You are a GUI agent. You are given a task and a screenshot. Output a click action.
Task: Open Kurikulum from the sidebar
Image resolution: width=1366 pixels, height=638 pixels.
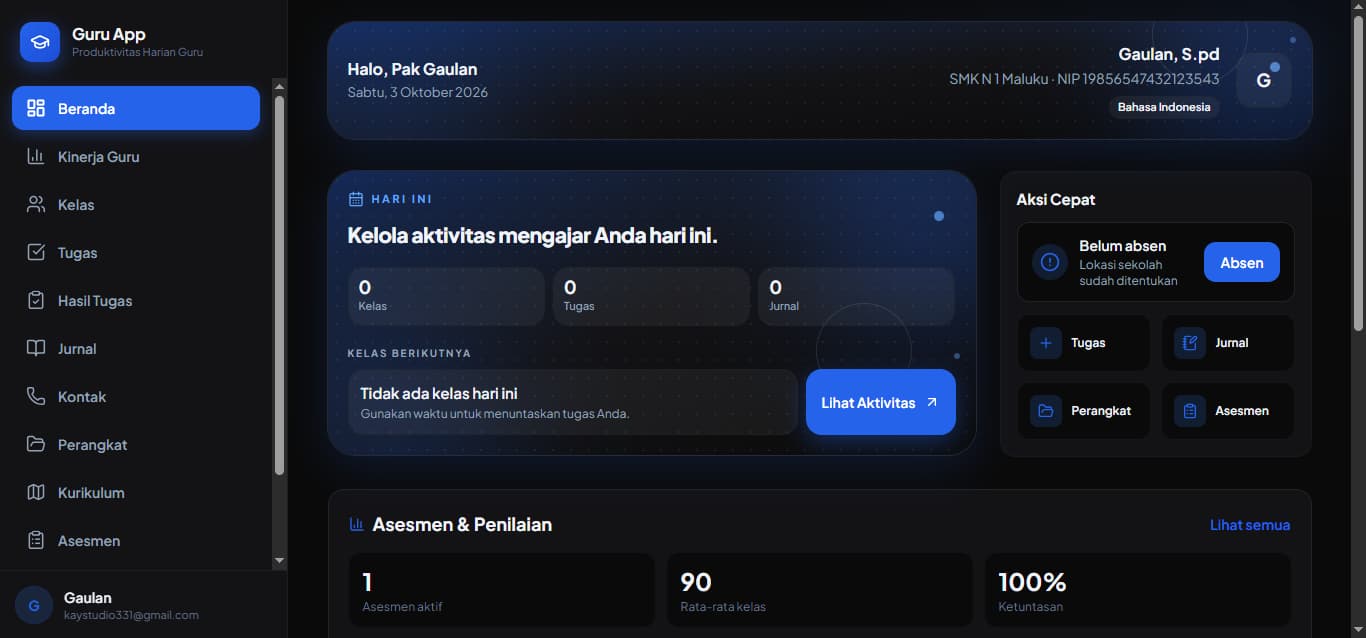point(136,492)
